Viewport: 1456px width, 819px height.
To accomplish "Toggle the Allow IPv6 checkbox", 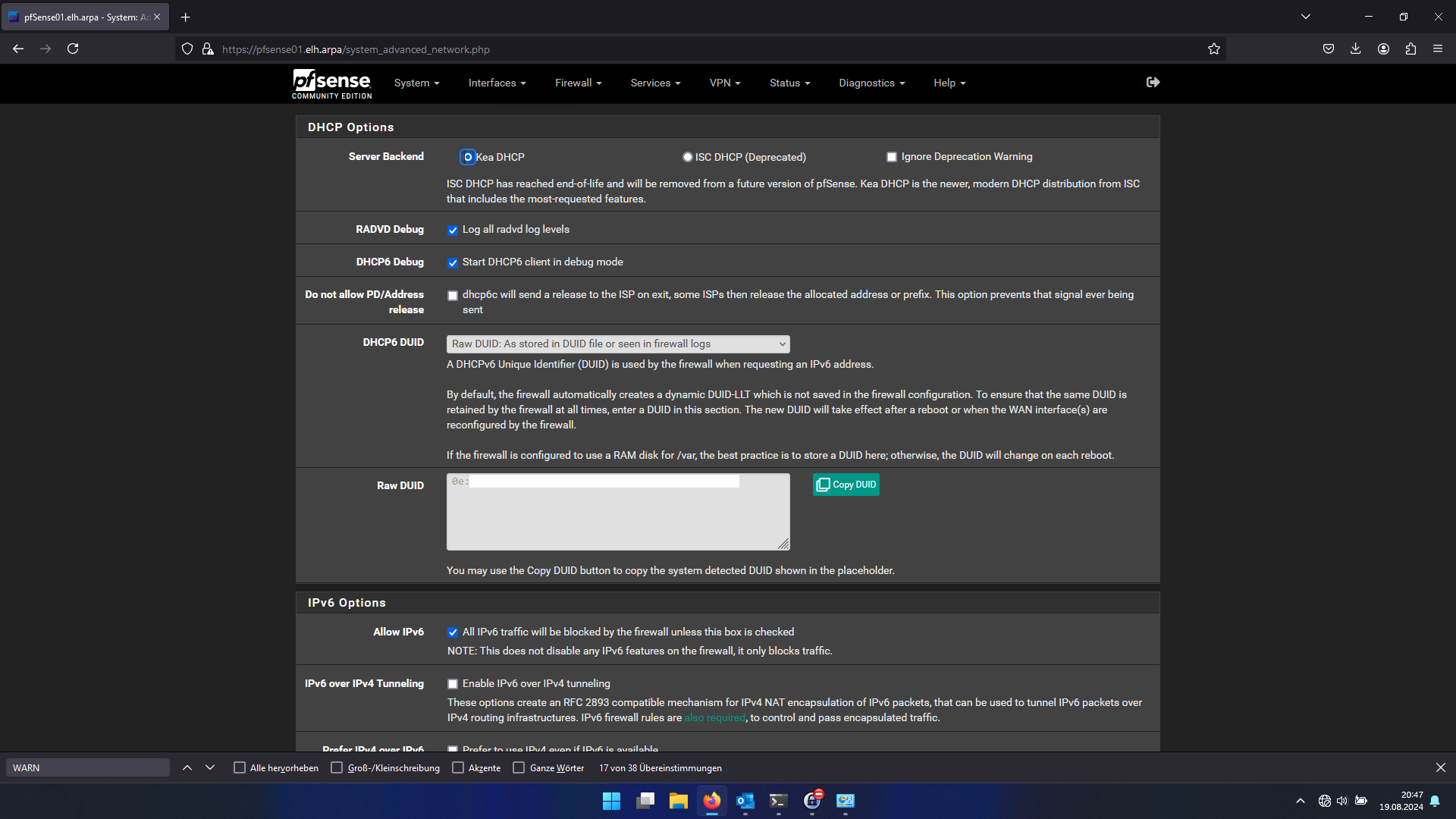I will (x=453, y=632).
